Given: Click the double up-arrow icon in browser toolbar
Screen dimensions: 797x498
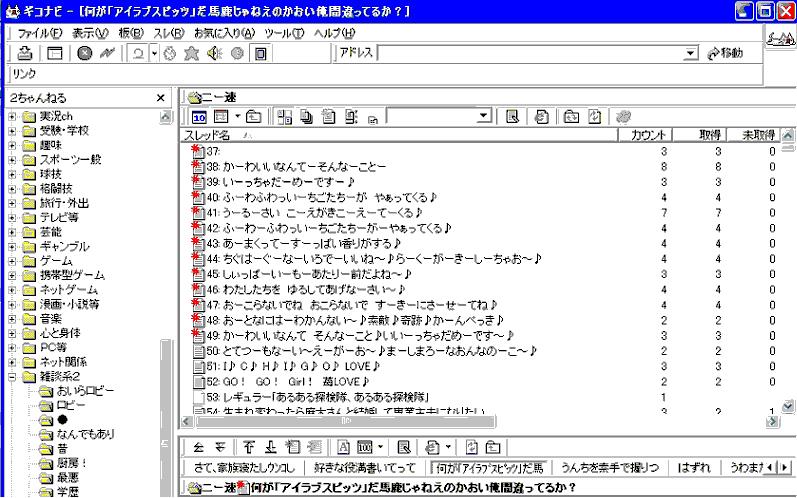Looking at the screenshot, I should (x=198, y=447).
